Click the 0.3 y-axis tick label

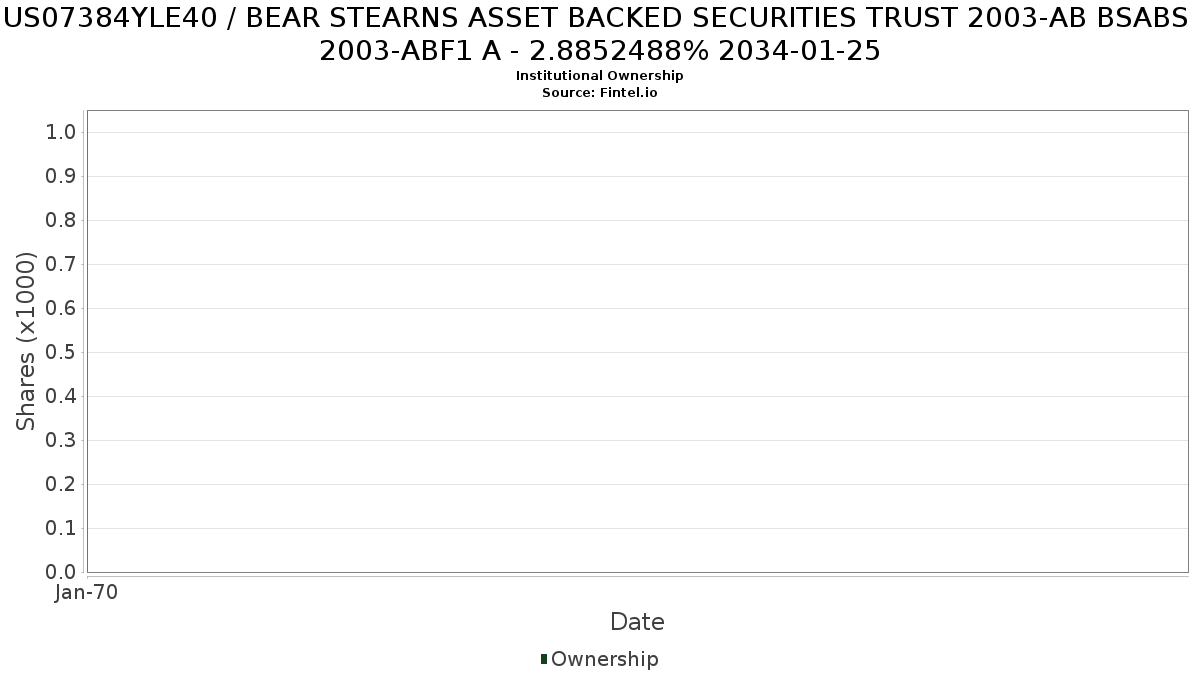pyautogui.click(x=61, y=440)
